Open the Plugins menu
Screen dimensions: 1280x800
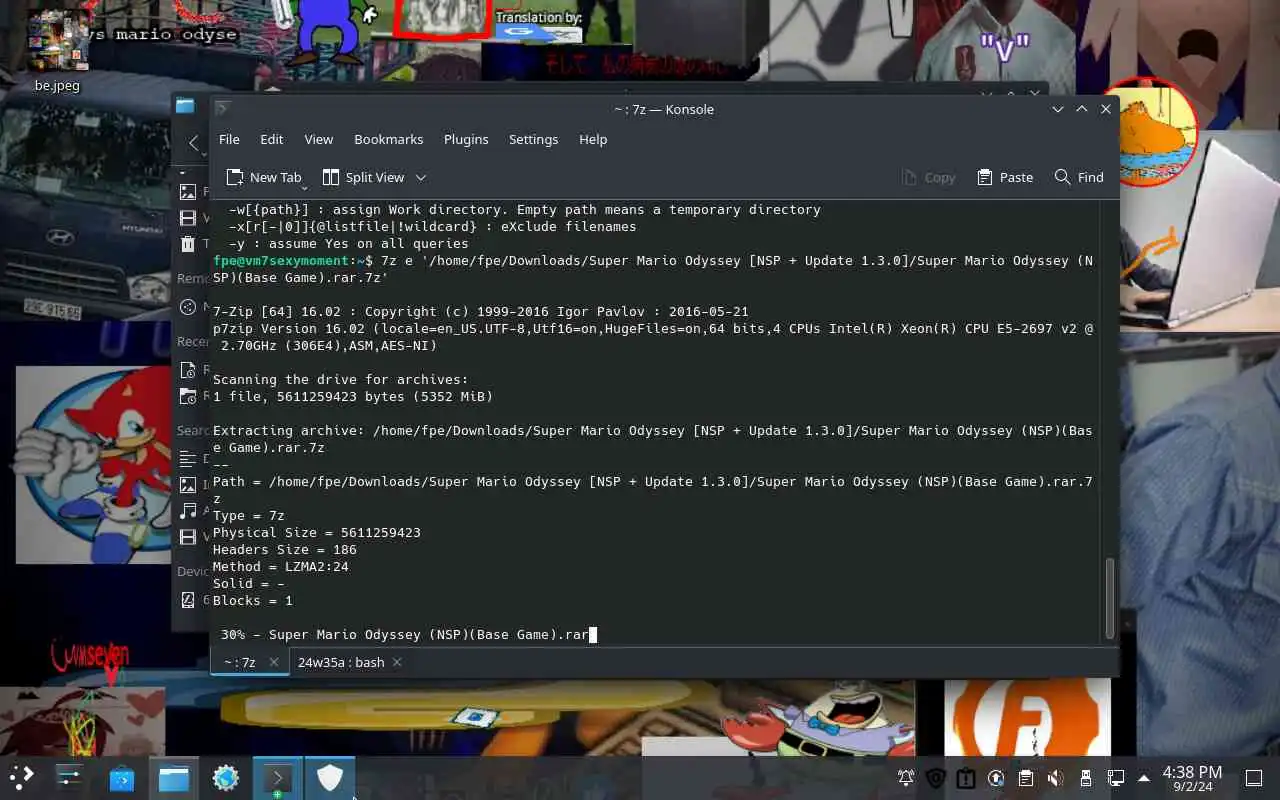coord(466,139)
